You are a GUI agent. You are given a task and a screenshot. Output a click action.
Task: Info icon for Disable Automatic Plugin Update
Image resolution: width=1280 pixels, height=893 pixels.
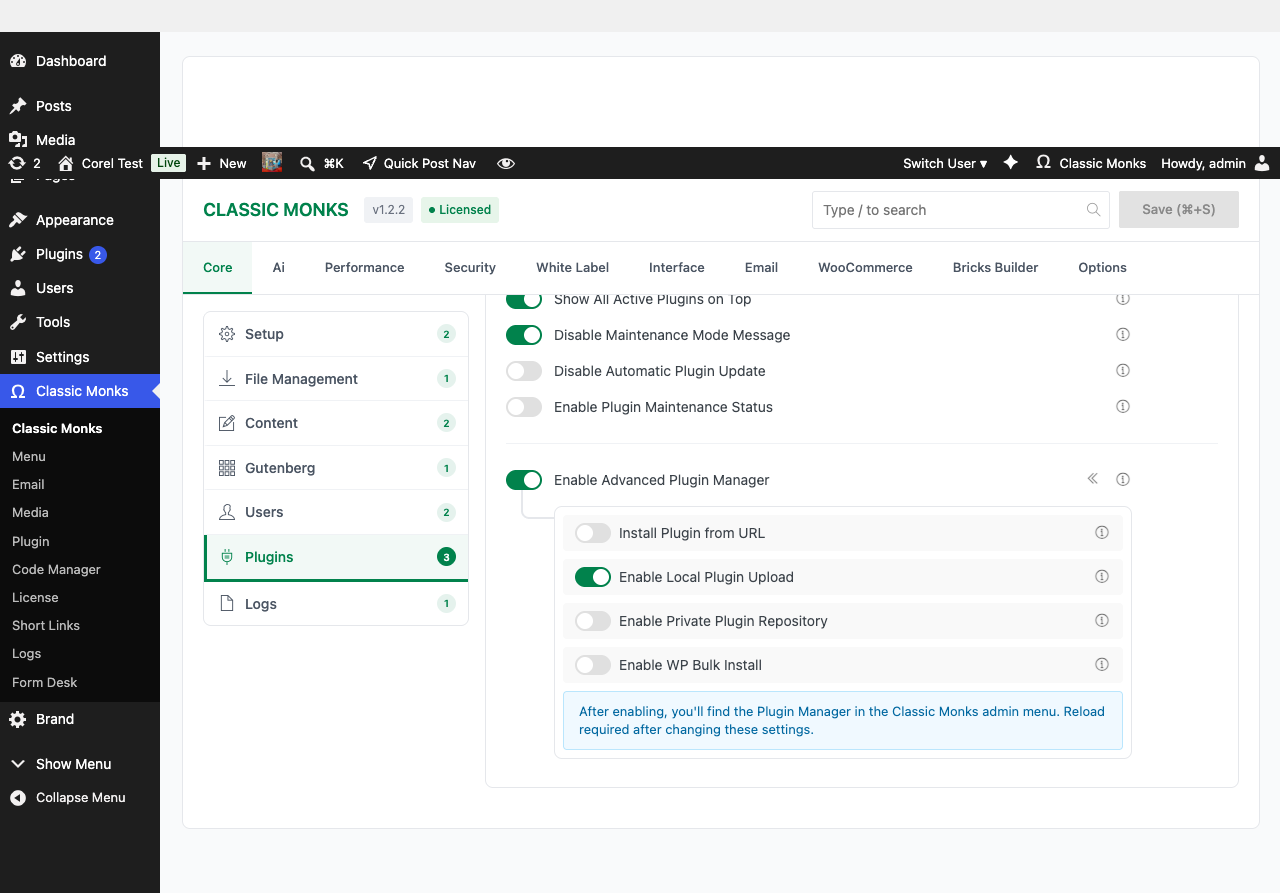(x=1123, y=370)
